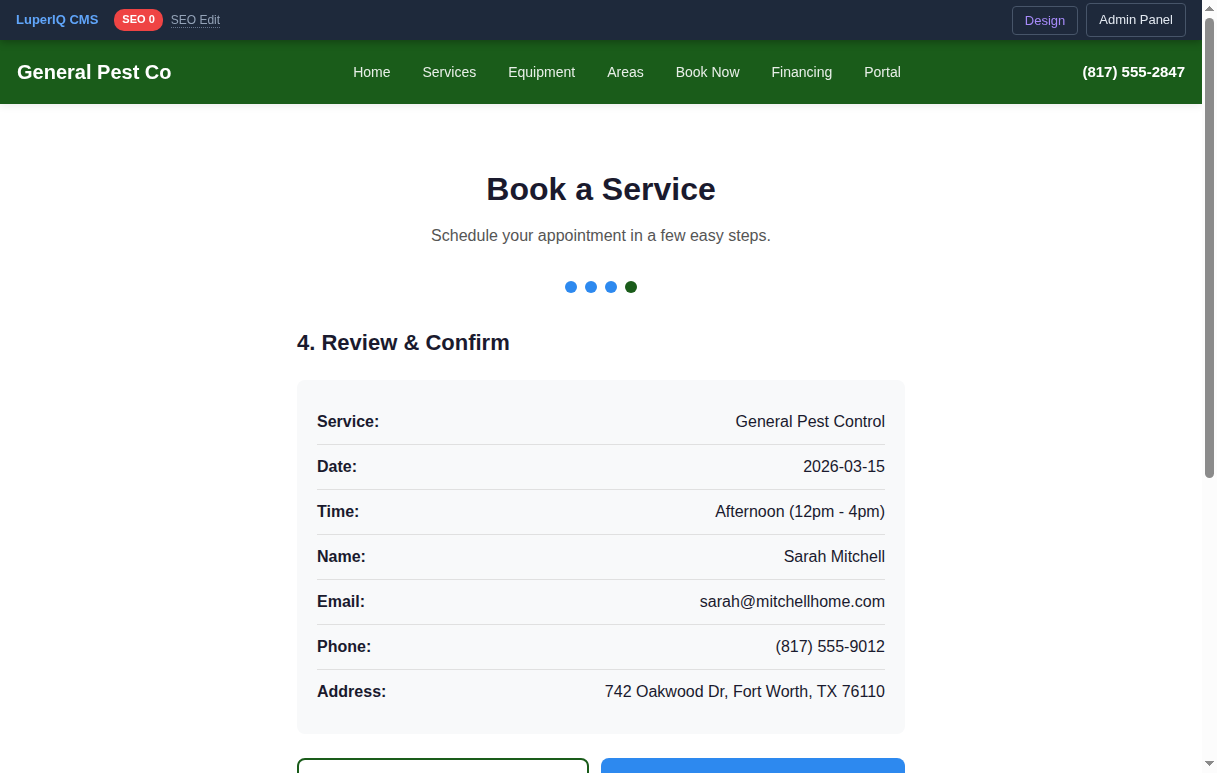Open the Equipment page

pyautogui.click(x=541, y=71)
